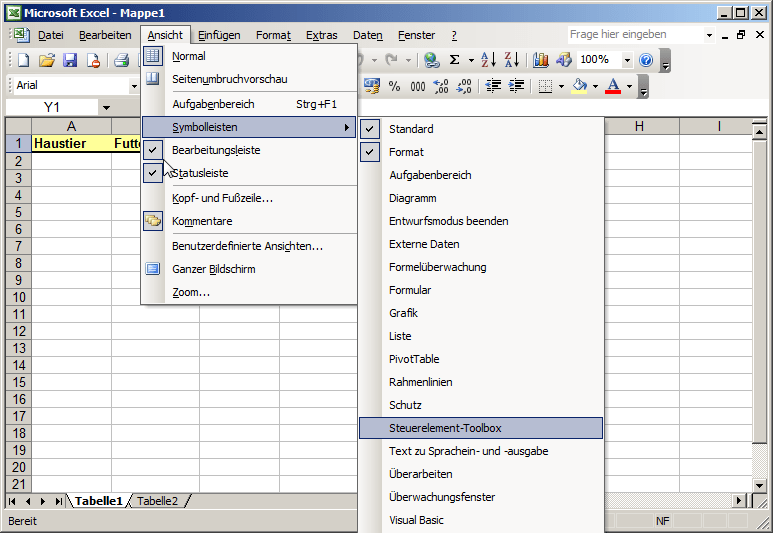Image resolution: width=773 pixels, height=533 pixels.
Task: Open Excel Help question mark icon
Action: (646, 60)
